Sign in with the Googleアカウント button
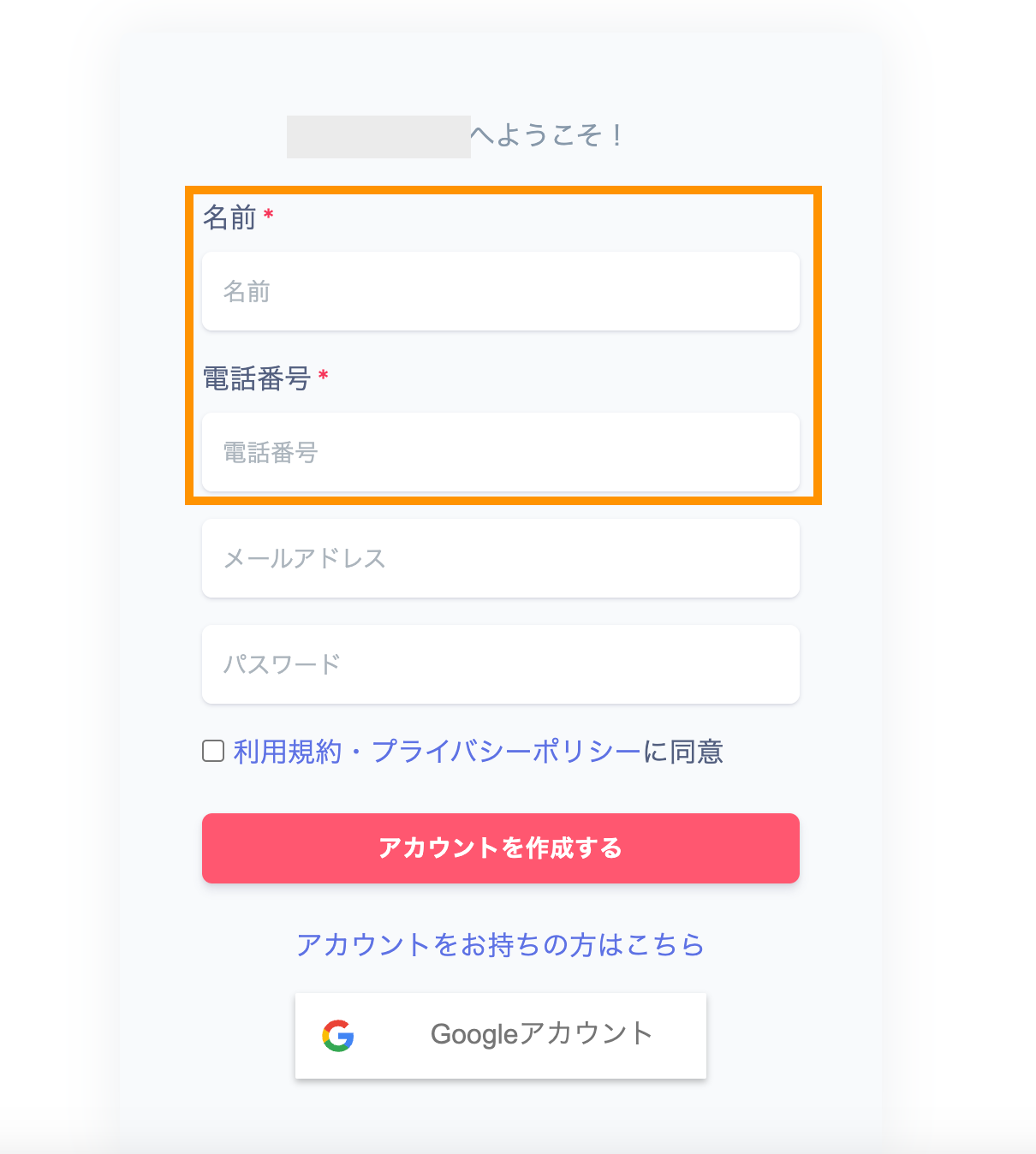The height and width of the screenshot is (1154, 1036). [500, 1035]
